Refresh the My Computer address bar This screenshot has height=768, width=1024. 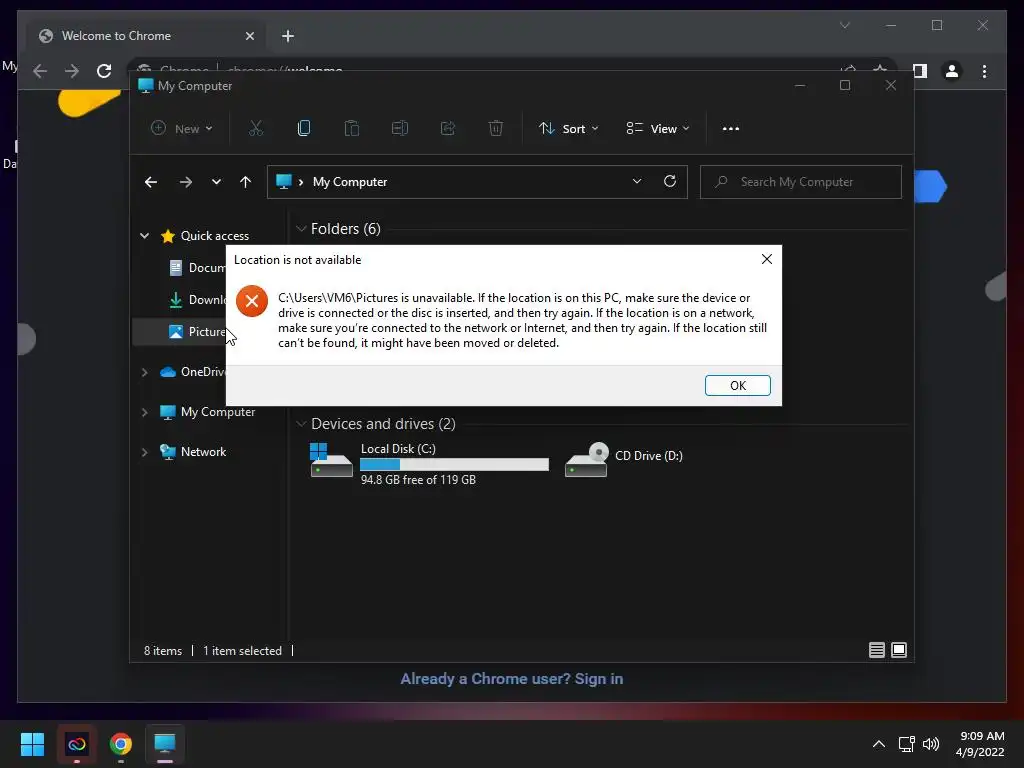669,182
